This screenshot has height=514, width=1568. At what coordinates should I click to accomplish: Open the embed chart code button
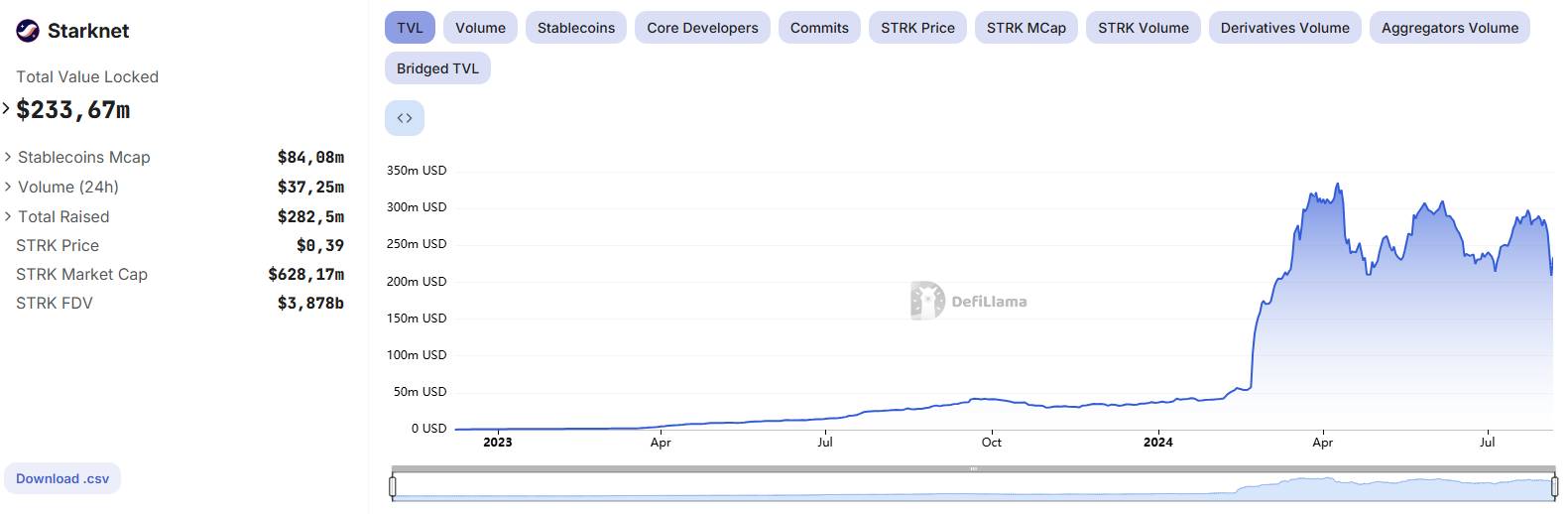[x=405, y=118]
